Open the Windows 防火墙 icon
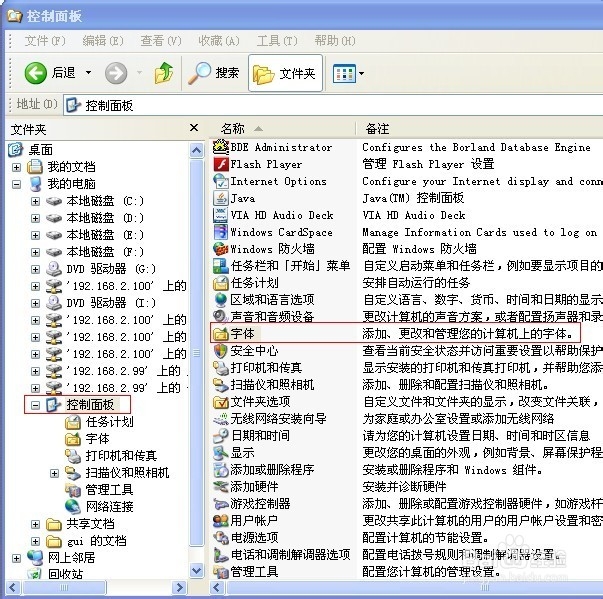The width and height of the screenshot is (603, 599). [x=221, y=249]
